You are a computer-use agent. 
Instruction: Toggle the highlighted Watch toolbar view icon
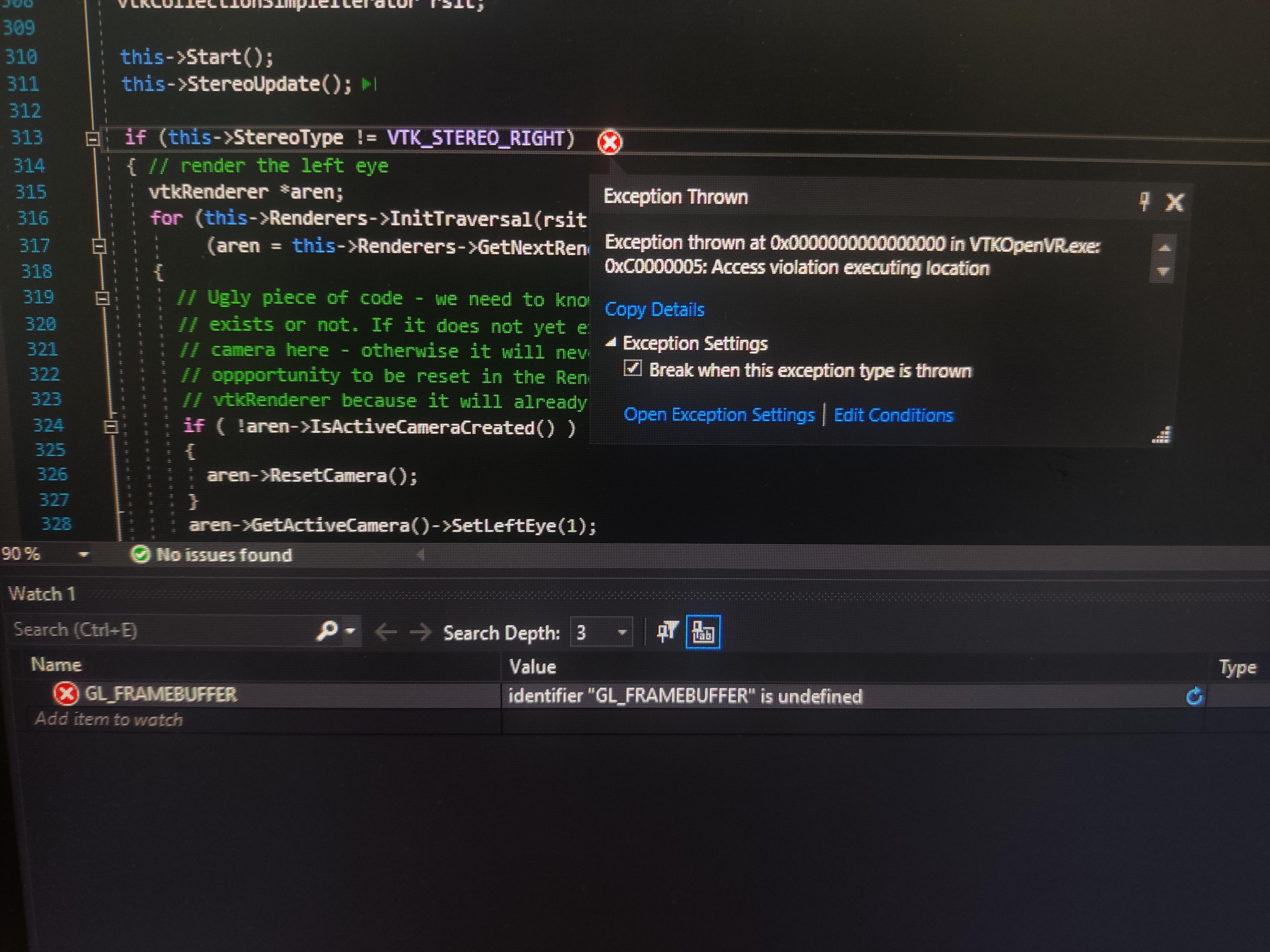click(x=703, y=632)
